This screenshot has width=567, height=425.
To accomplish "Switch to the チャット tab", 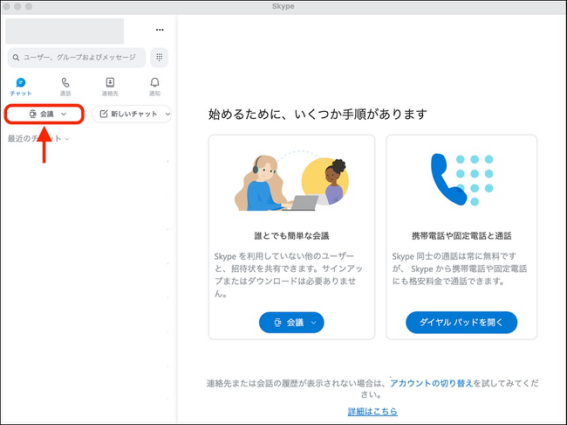I will pyautogui.click(x=21, y=87).
